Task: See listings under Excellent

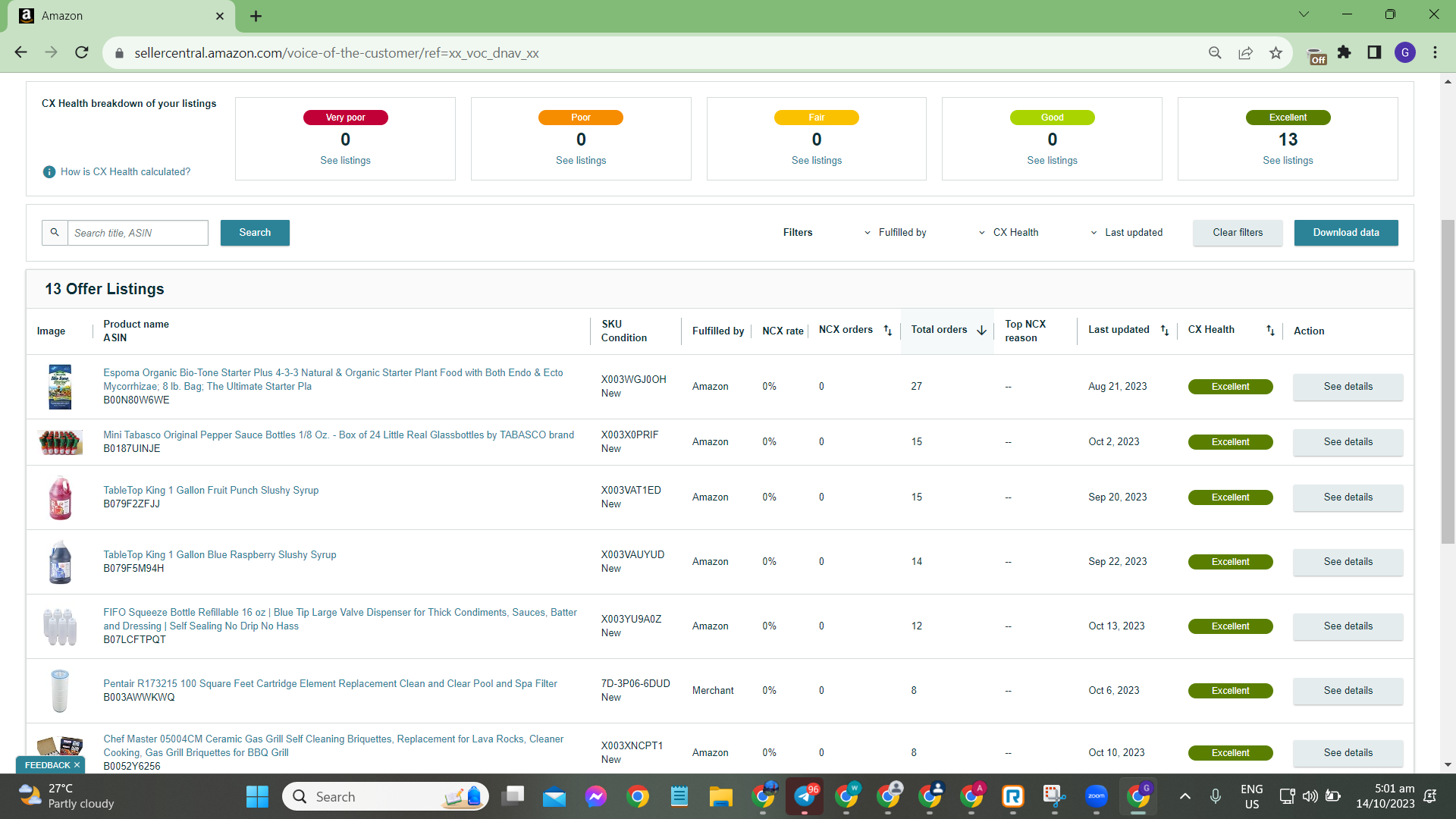Action: click(x=1288, y=161)
